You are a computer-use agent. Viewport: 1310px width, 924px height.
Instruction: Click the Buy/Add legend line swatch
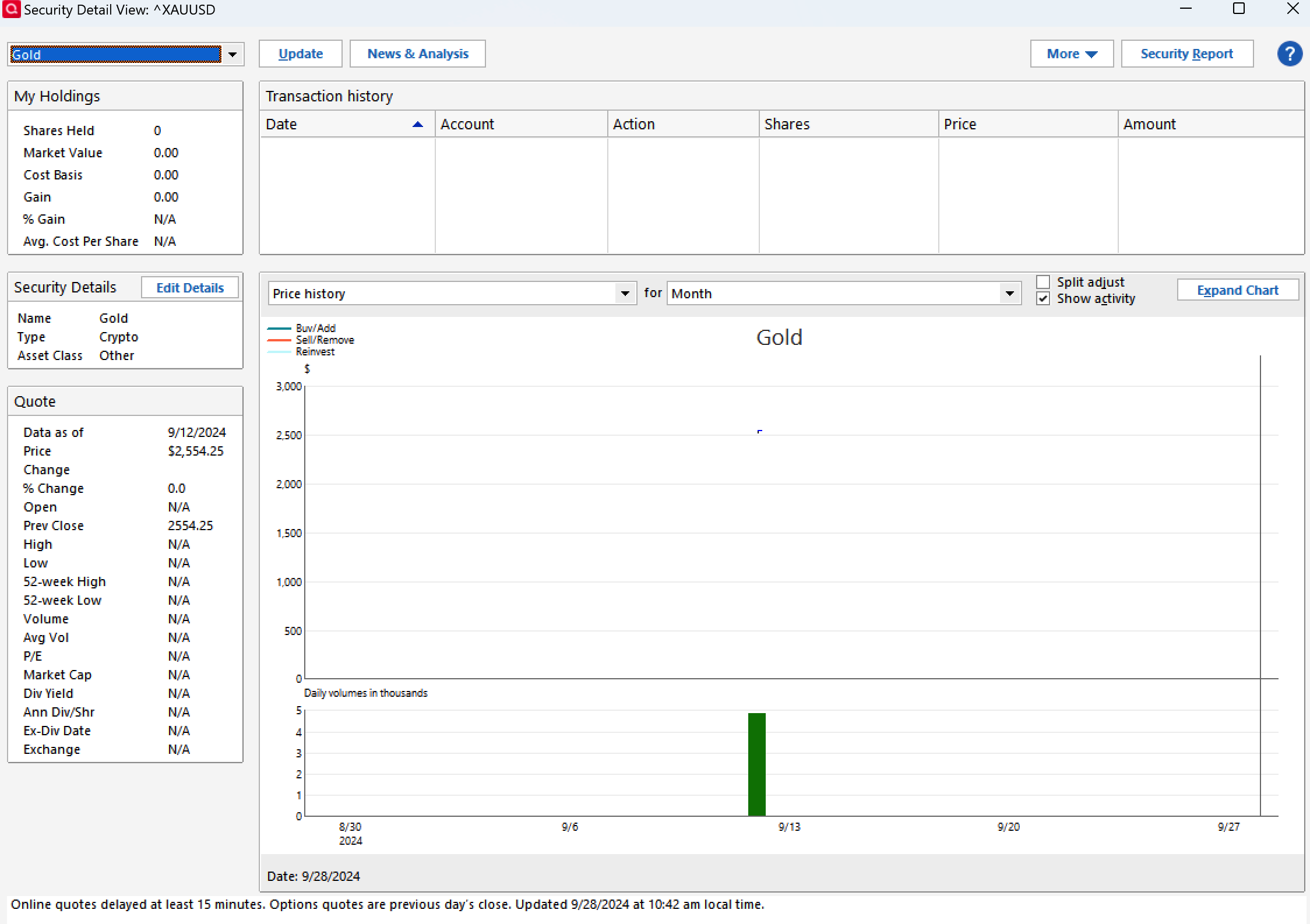pyautogui.click(x=279, y=329)
